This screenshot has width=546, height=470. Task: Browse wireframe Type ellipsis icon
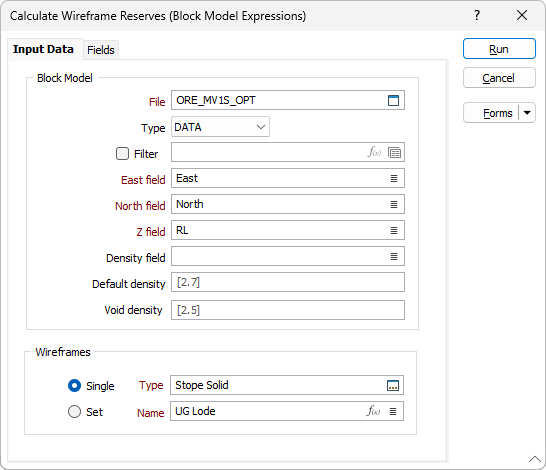[393, 385]
